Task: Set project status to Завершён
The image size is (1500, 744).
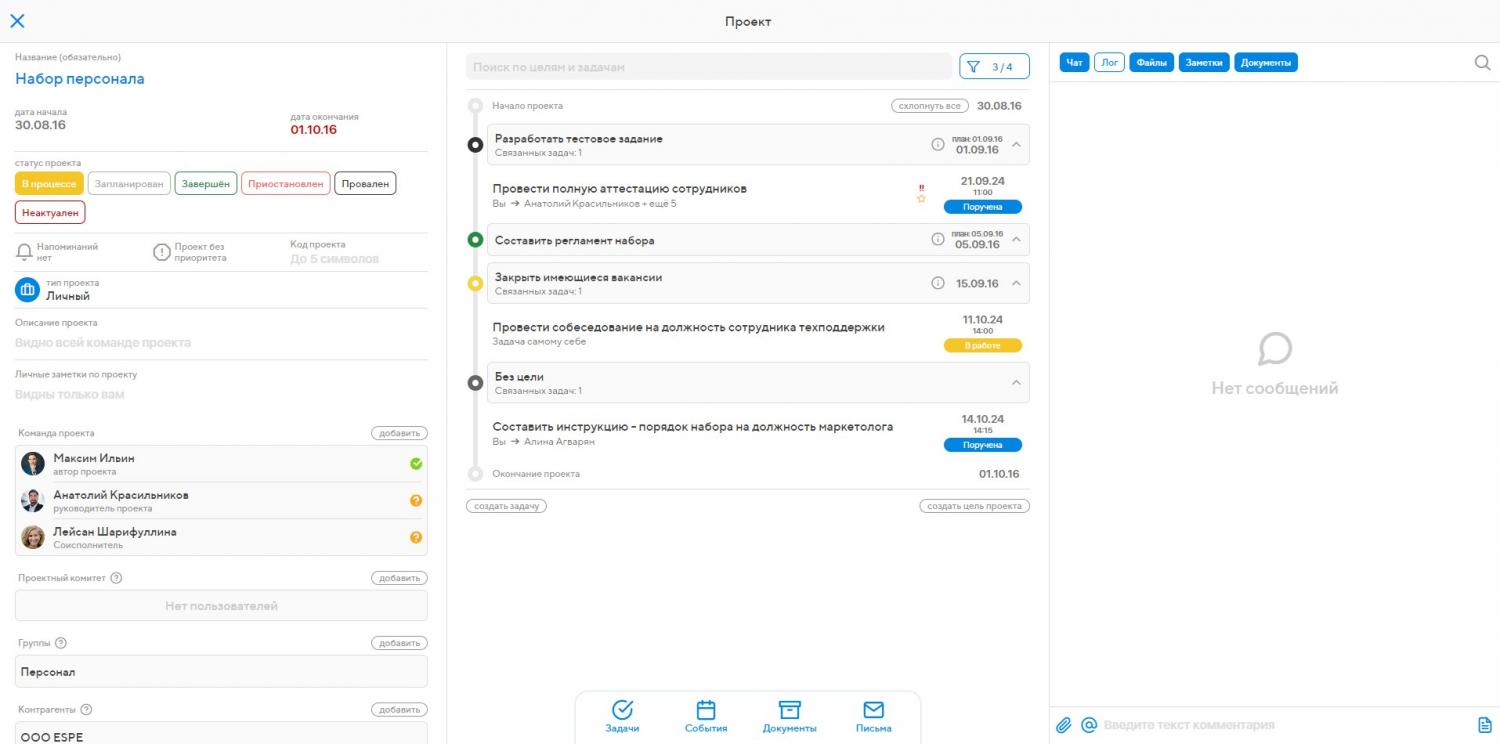Action: (205, 184)
